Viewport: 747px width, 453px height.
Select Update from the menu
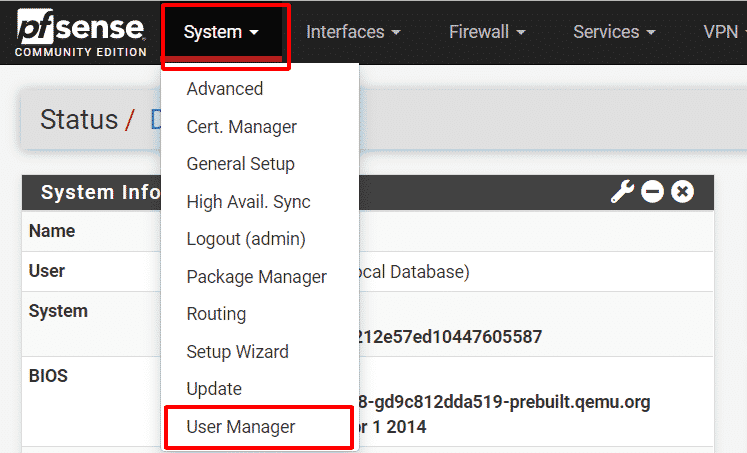214,389
